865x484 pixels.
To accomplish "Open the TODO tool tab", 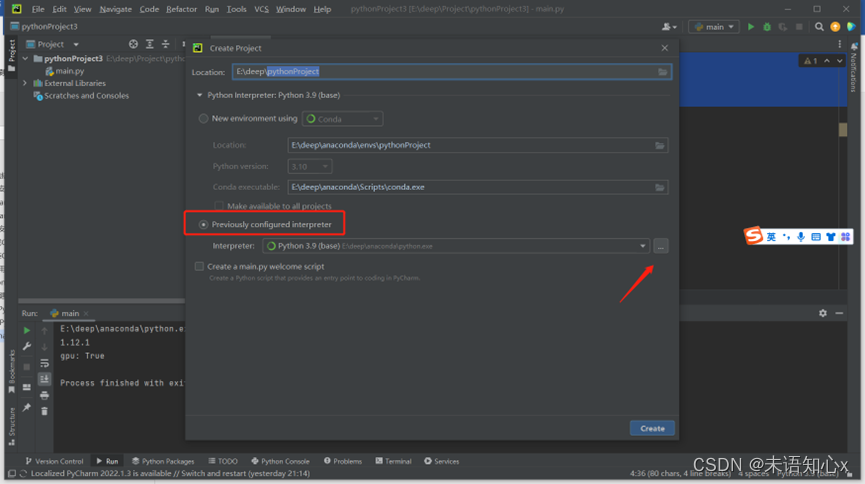I will click(x=223, y=461).
